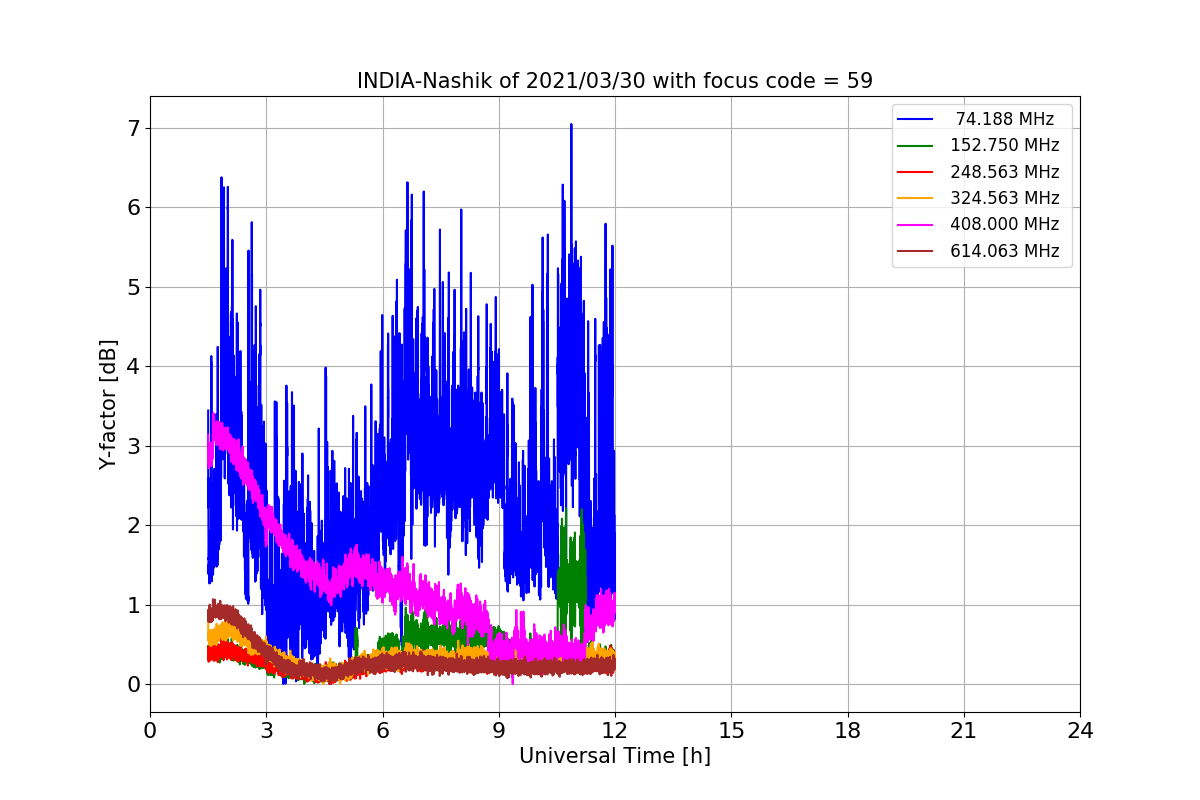Click the plot title mentioning INDIA-Nashik
Screen dimensions: 1200x800
tap(615, 81)
